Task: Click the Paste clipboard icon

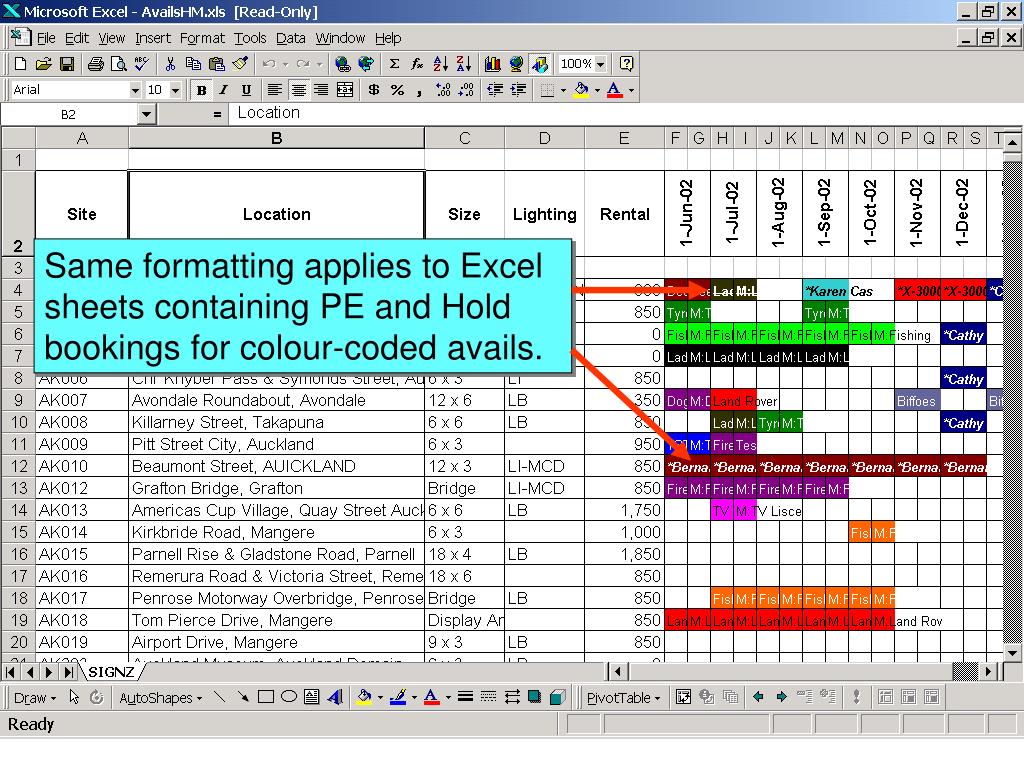Action: click(x=216, y=64)
